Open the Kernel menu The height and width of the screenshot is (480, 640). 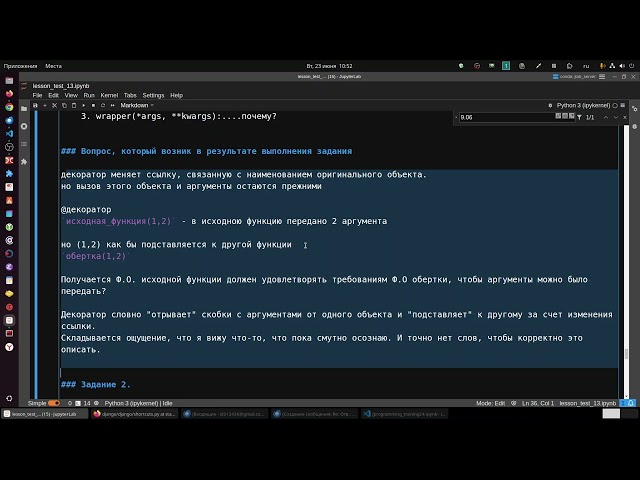pos(109,95)
